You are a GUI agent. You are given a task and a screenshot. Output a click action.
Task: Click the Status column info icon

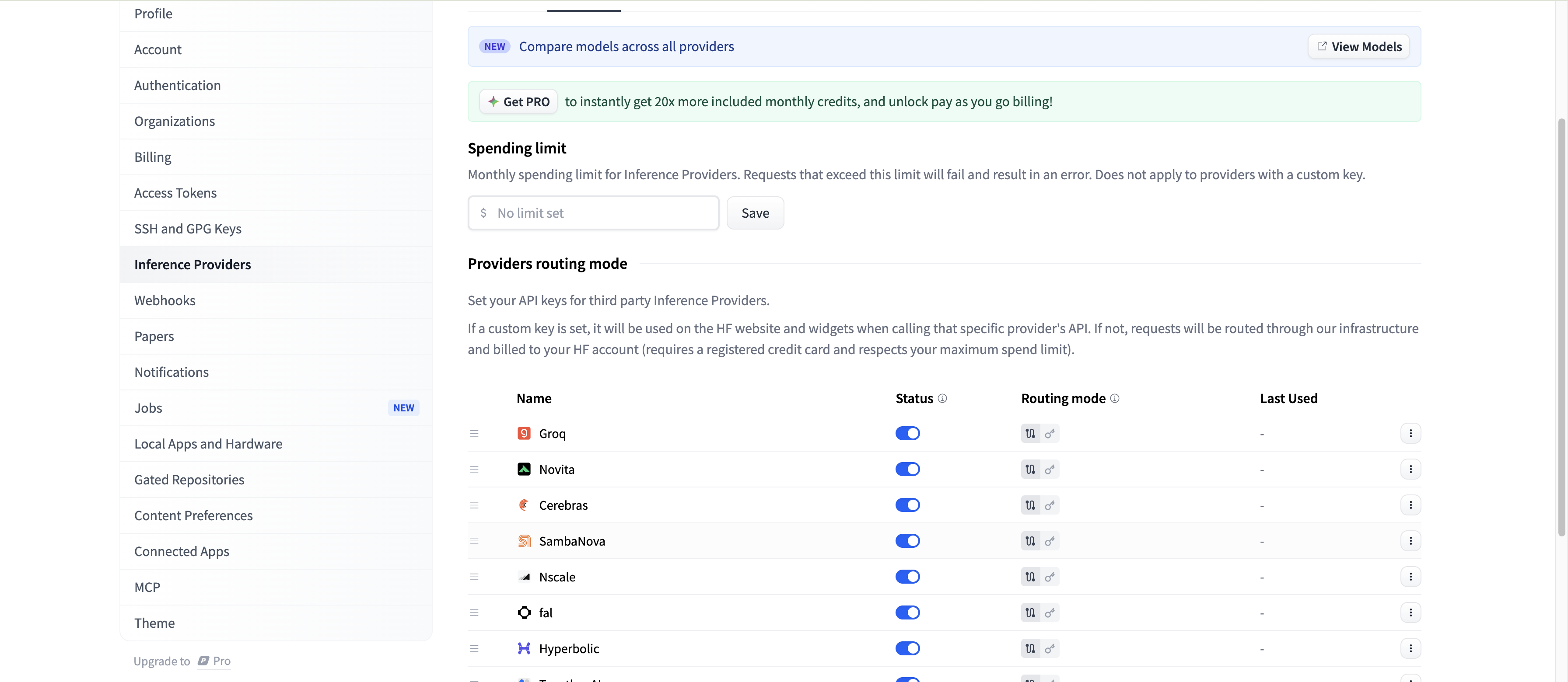pyautogui.click(x=943, y=399)
